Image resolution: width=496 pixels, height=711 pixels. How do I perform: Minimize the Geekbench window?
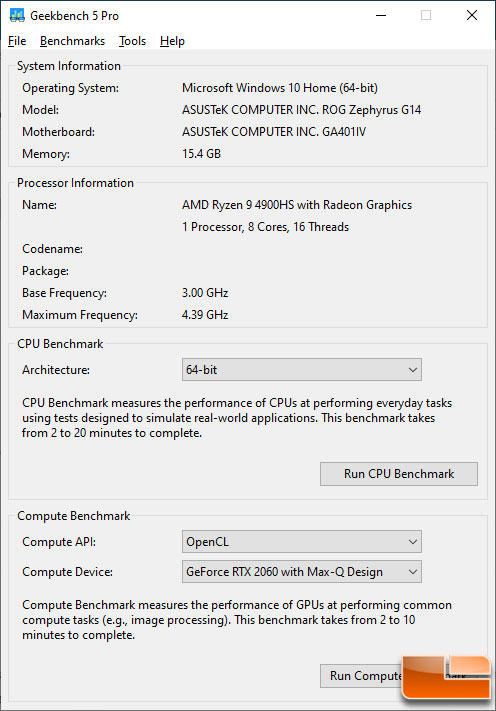(381, 15)
